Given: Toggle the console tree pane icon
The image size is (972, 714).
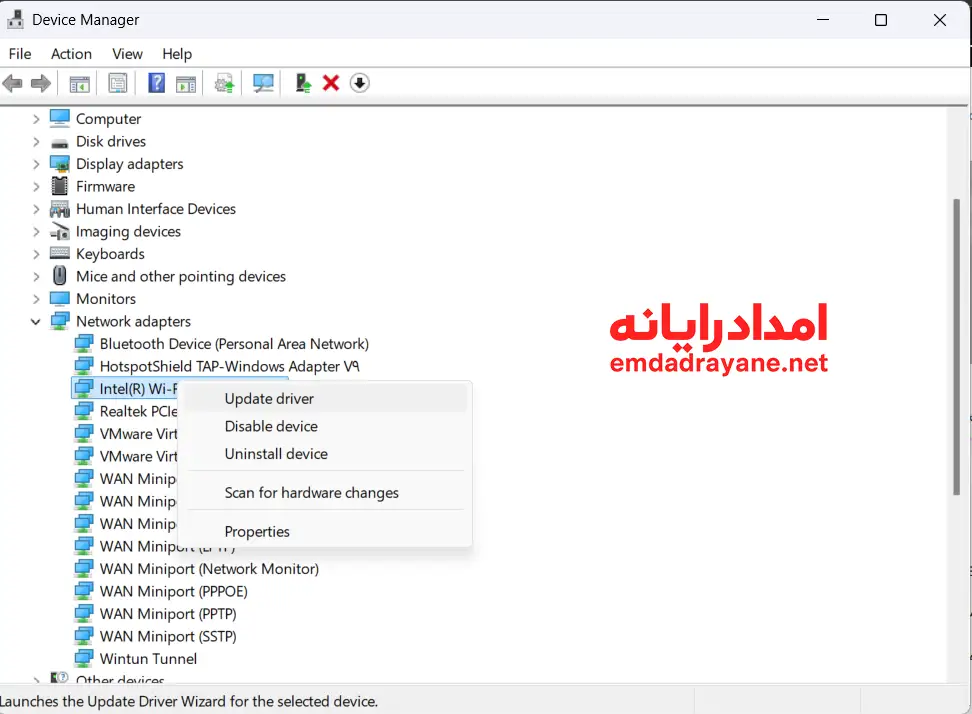Looking at the screenshot, I should coord(79,83).
